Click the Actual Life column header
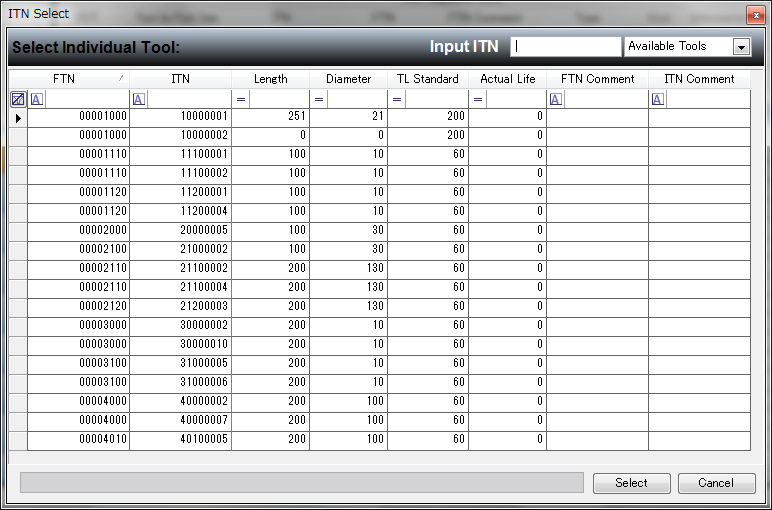 (508, 79)
